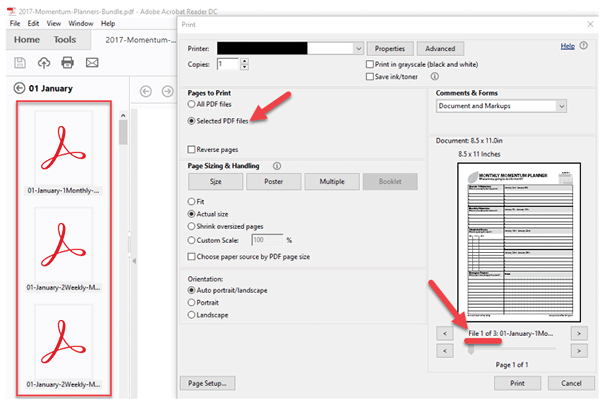Go to previous page in preview

click(445, 351)
